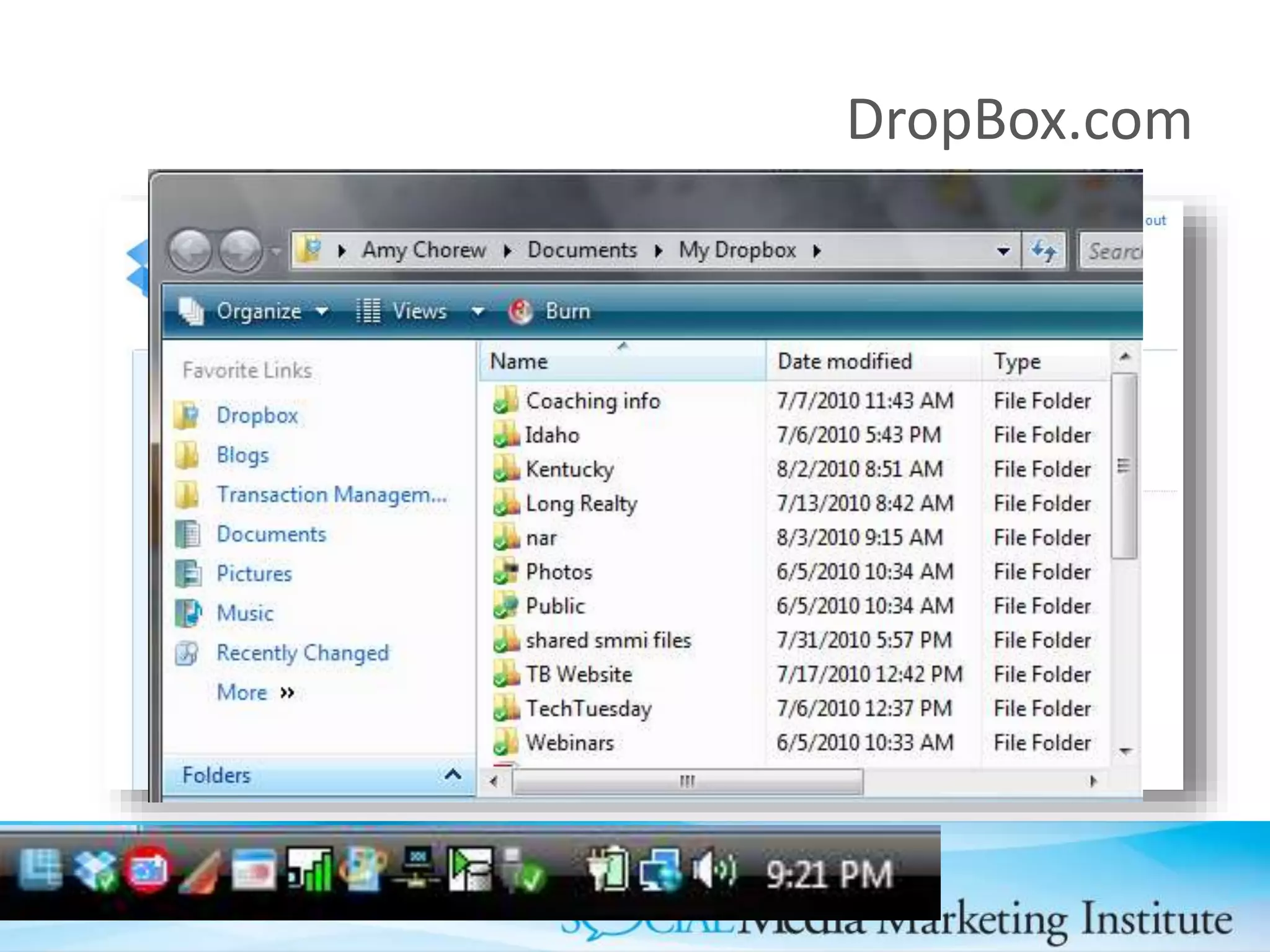Sort by Type column header

click(1046, 361)
